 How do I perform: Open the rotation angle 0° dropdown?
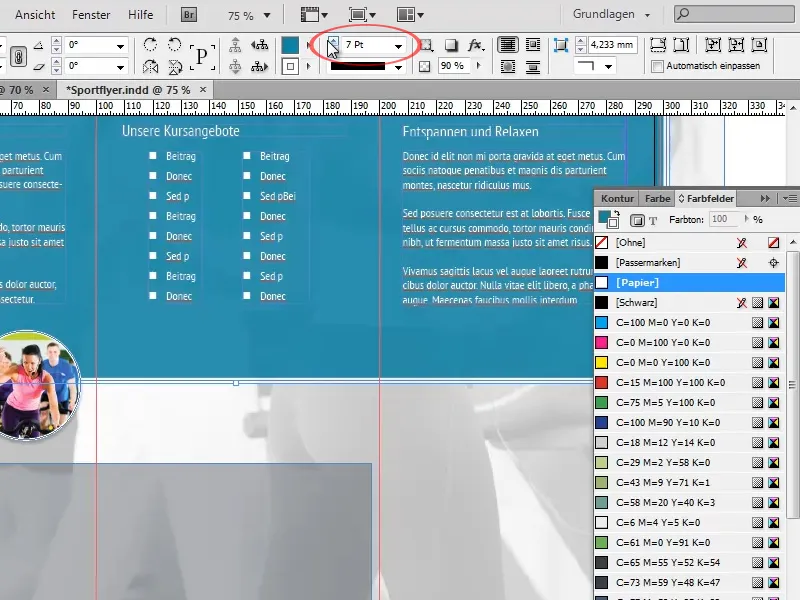(120, 46)
